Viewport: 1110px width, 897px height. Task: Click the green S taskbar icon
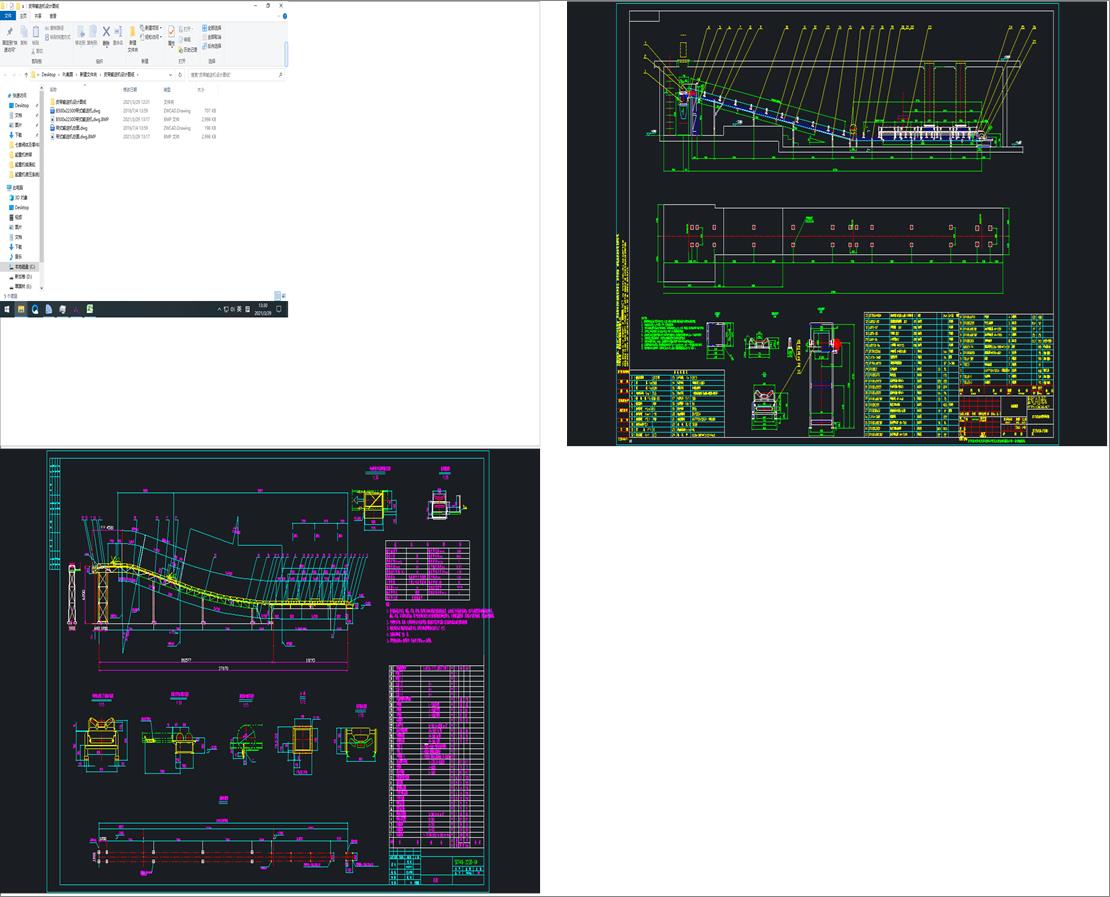point(90,309)
